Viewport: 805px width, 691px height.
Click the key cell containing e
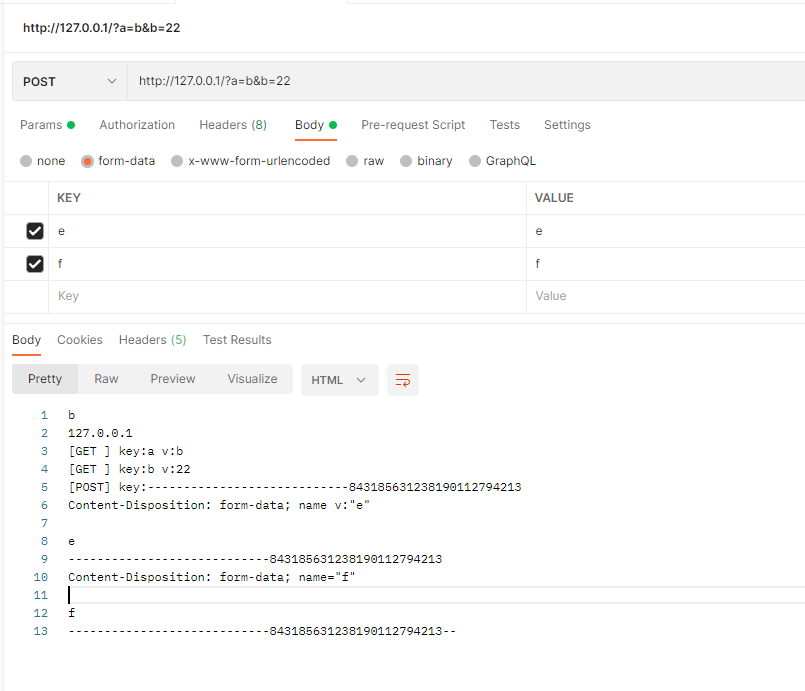[x=288, y=231]
